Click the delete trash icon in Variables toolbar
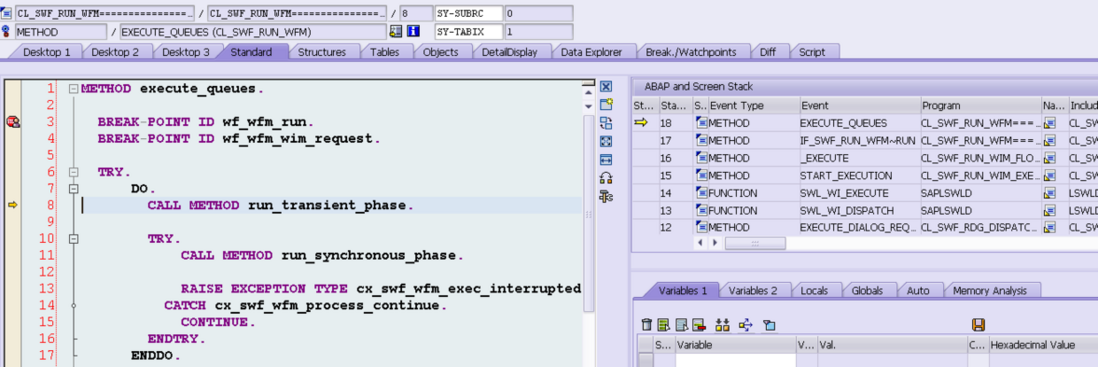The width and height of the screenshot is (1098, 367). click(647, 324)
